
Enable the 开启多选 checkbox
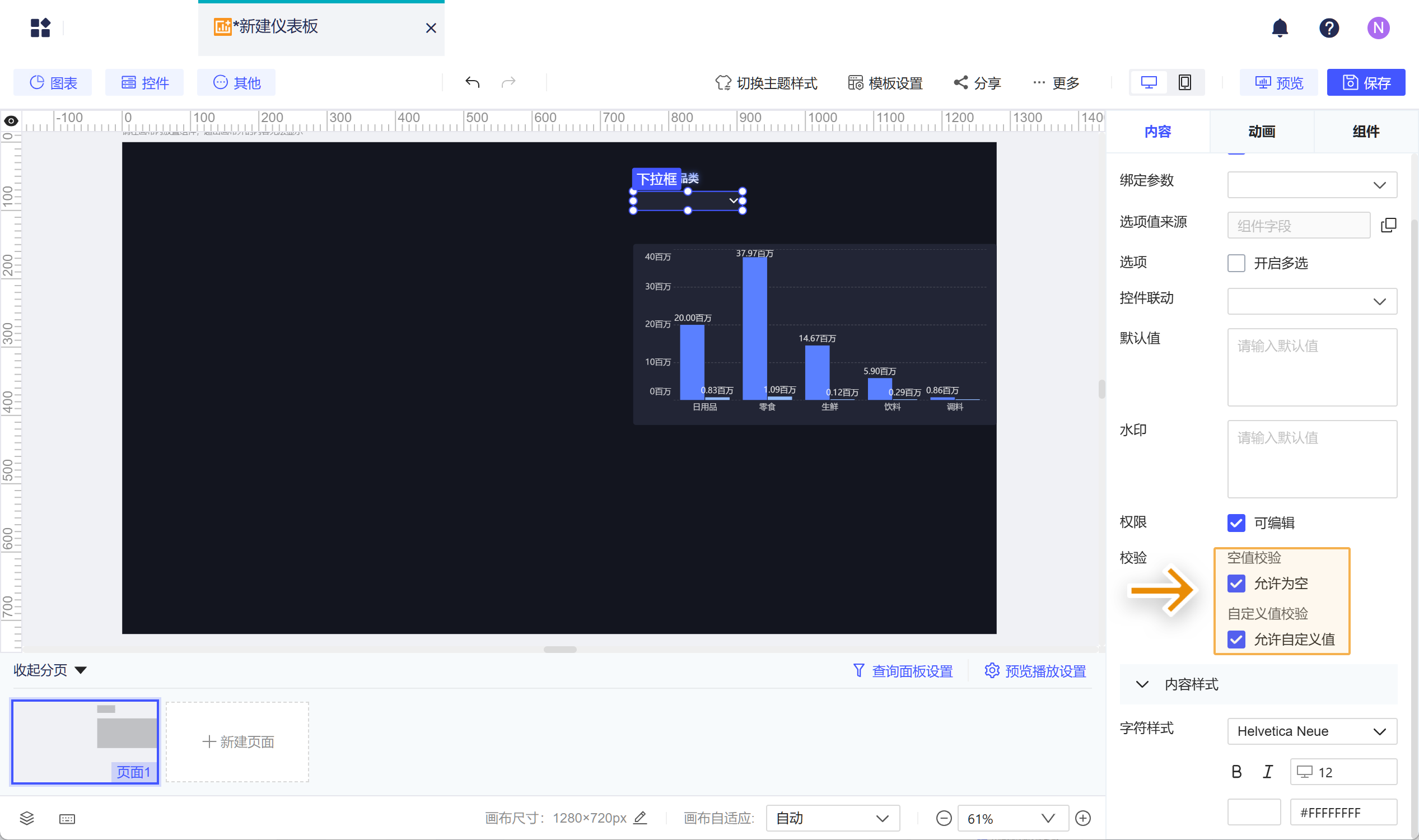pos(1236,263)
